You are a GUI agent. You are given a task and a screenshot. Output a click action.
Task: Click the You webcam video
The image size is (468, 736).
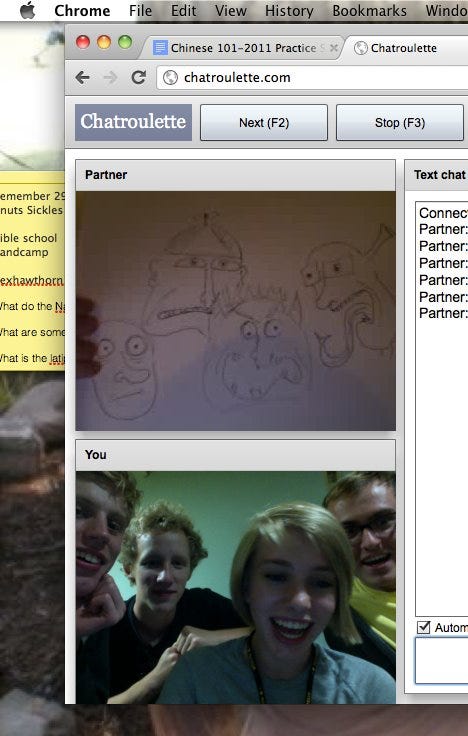pyautogui.click(x=236, y=587)
